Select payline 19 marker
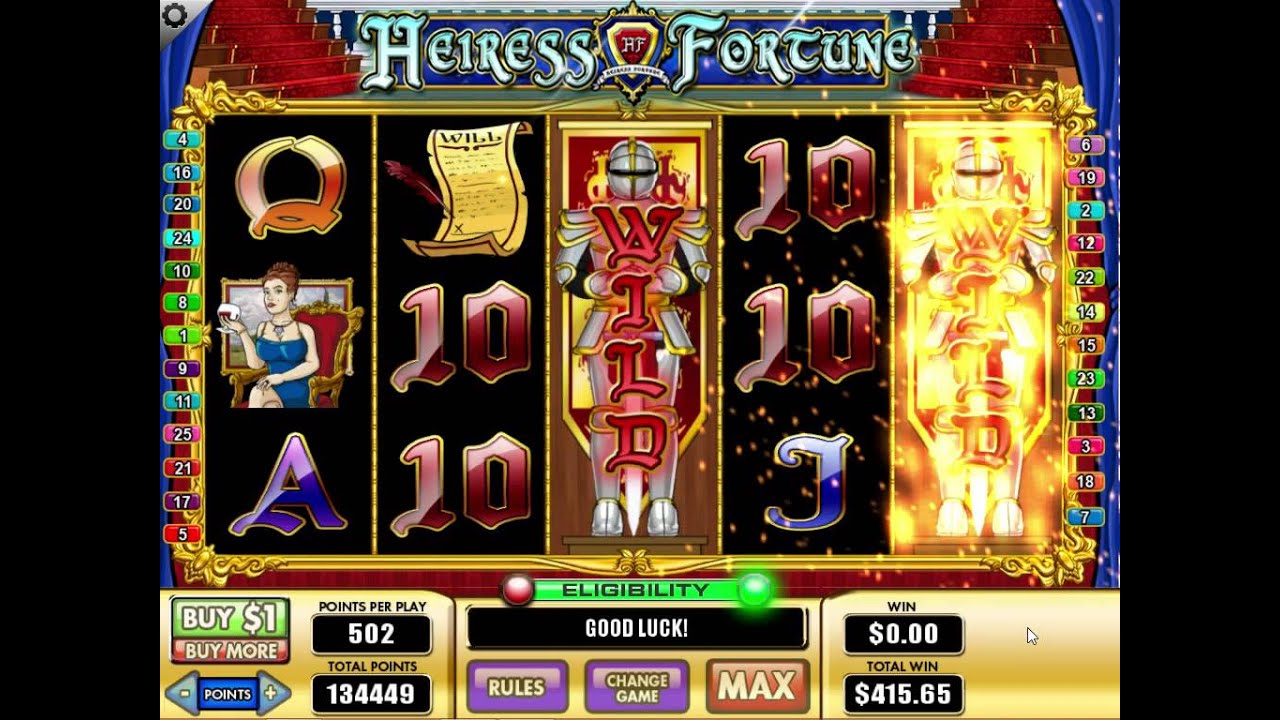 click(x=1085, y=178)
